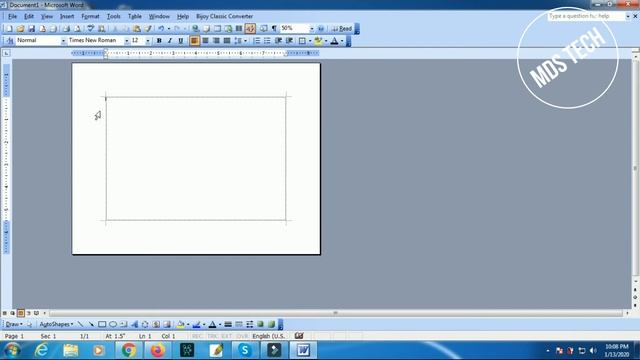Expand the Borders dropdown arrow
The height and width of the screenshot is (360, 640).
[x=310, y=40]
